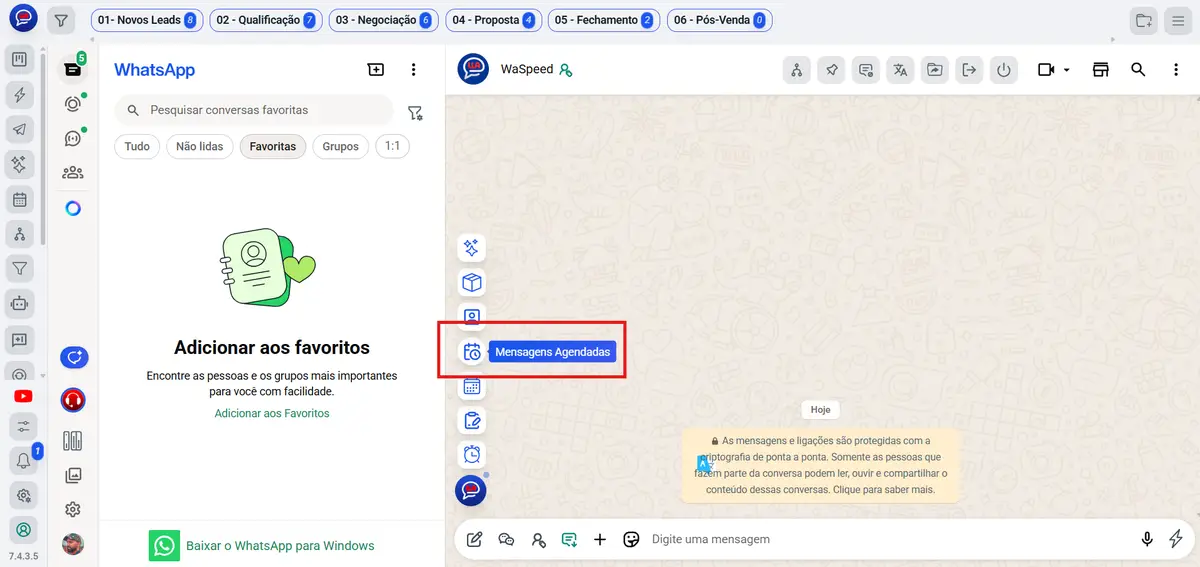Open the 02 - Qualificação funnel stage
This screenshot has width=1200, height=567.
click(266, 20)
